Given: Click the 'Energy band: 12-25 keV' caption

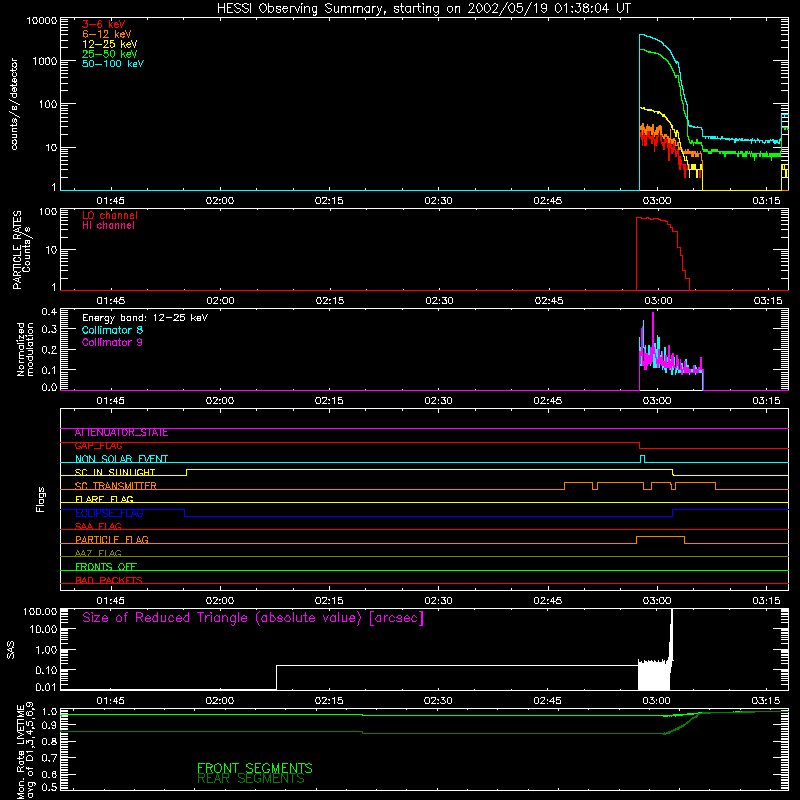Looking at the screenshot, I should [145, 318].
